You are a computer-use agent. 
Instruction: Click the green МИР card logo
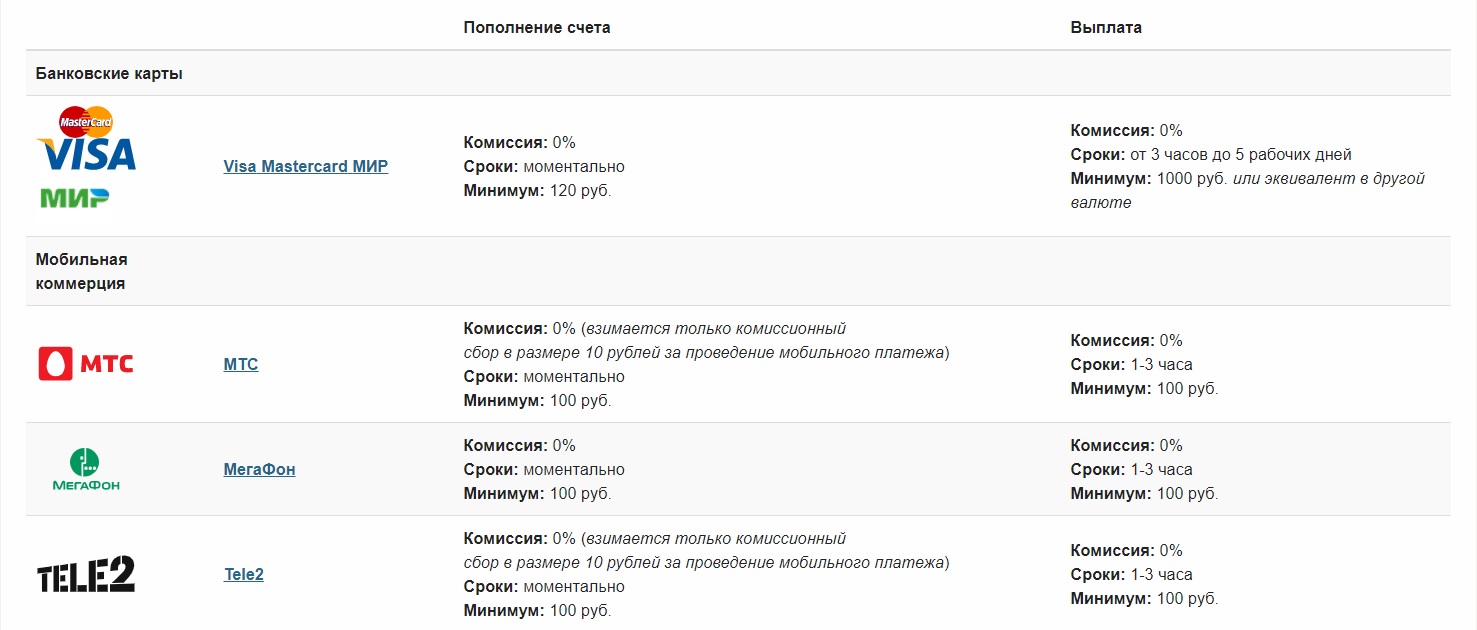click(x=75, y=197)
